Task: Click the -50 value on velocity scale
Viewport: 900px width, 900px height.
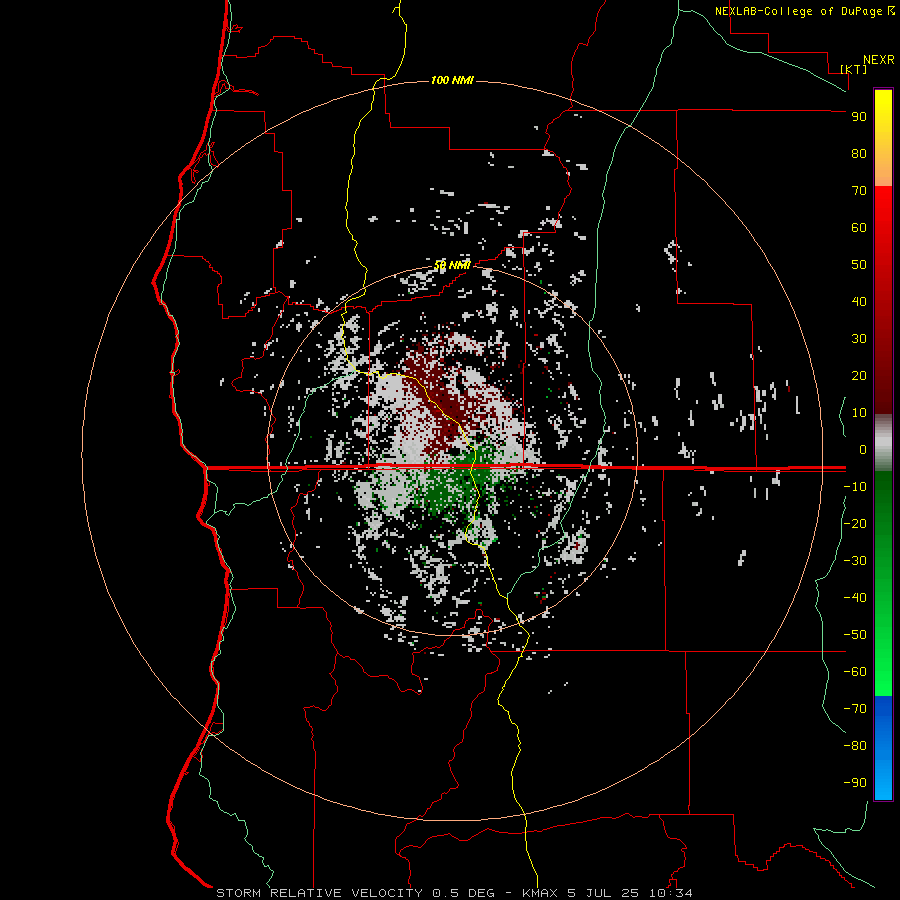Action: click(x=855, y=635)
